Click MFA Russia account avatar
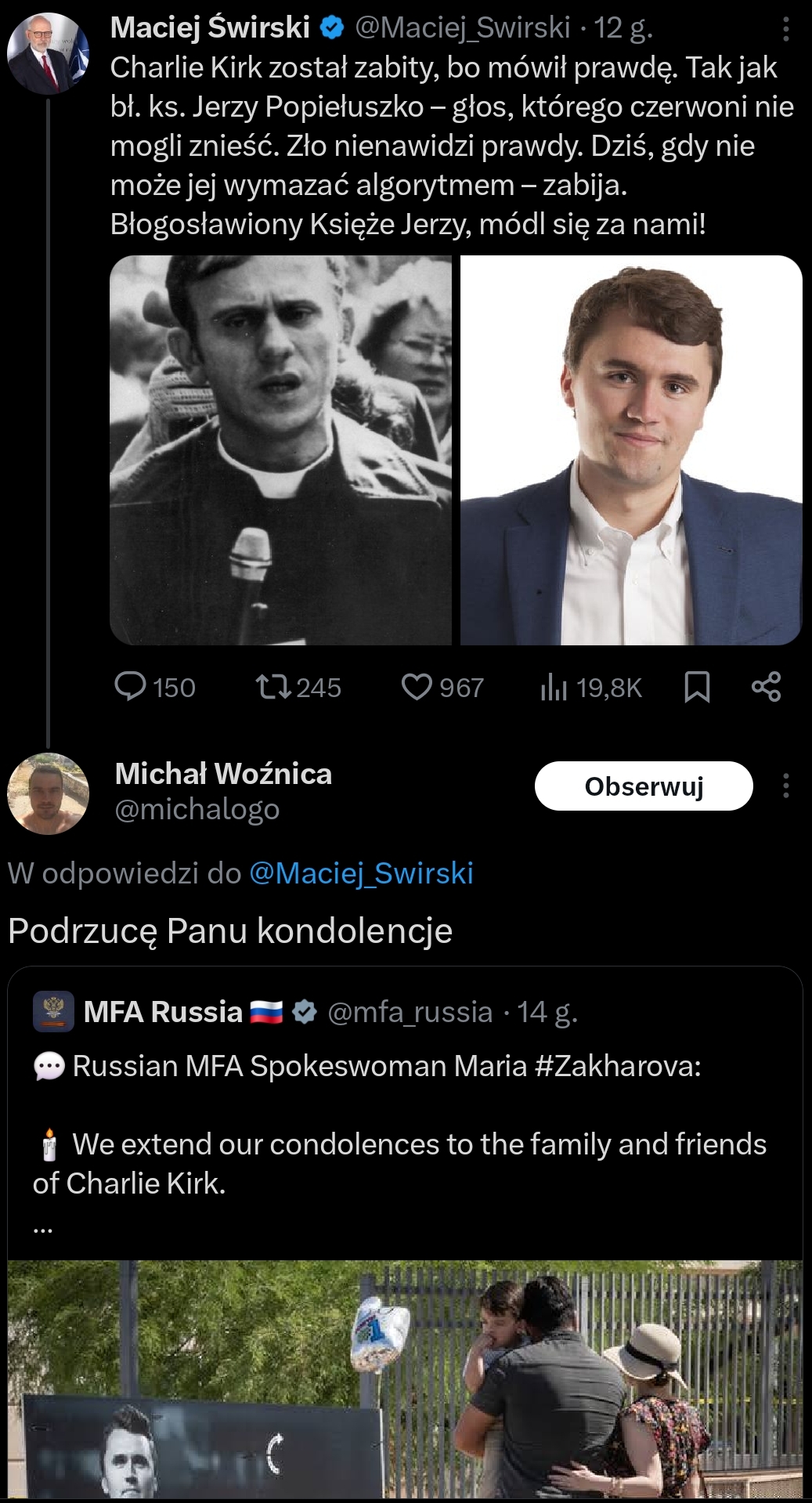 click(53, 1011)
